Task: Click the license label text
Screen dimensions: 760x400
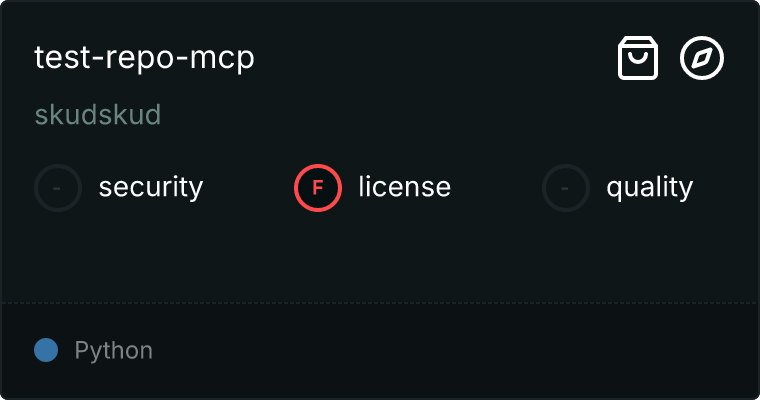Action: (x=405, y=187)
